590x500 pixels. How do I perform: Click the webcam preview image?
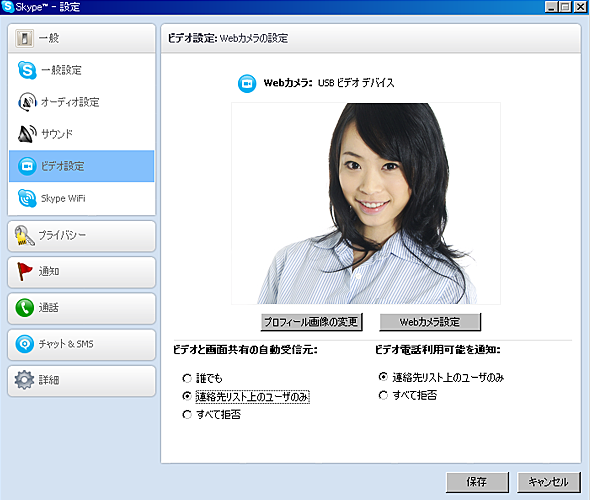pyautogui.click(x=366, y=203)
